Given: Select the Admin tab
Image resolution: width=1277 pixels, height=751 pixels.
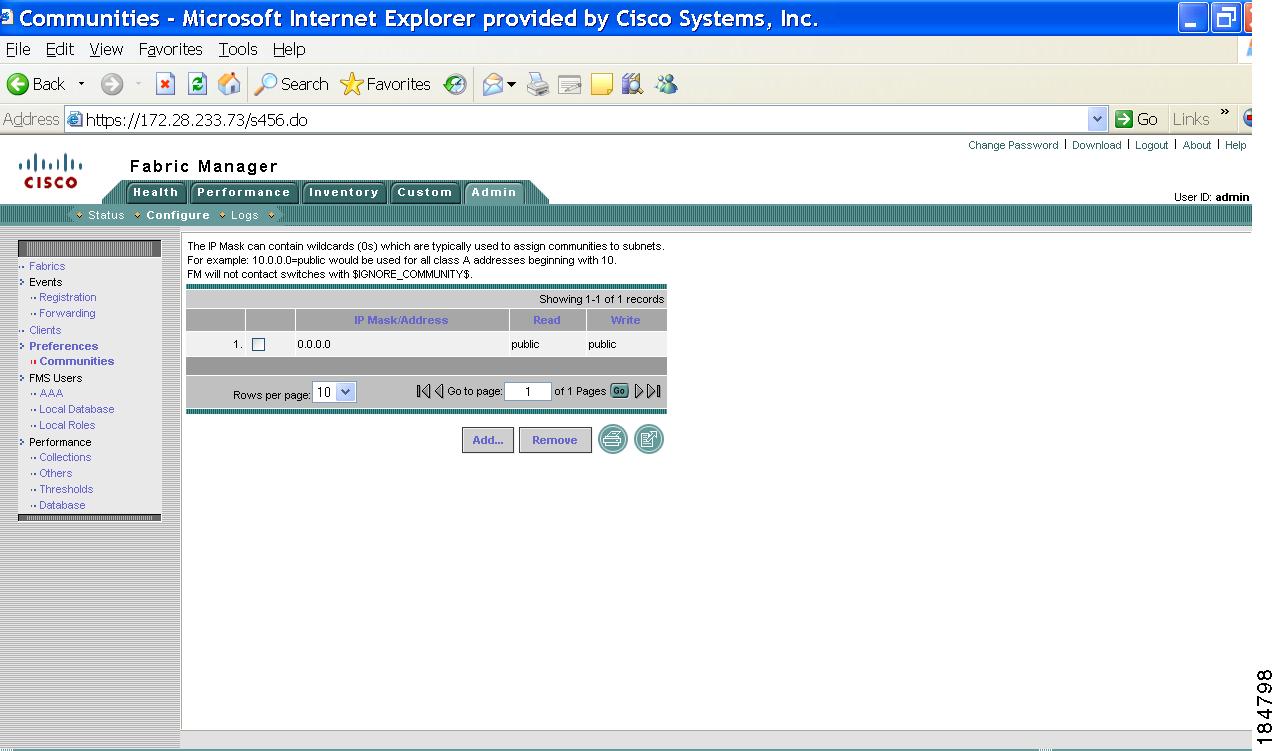Looking at the screenshot, I should coord(494,192).
